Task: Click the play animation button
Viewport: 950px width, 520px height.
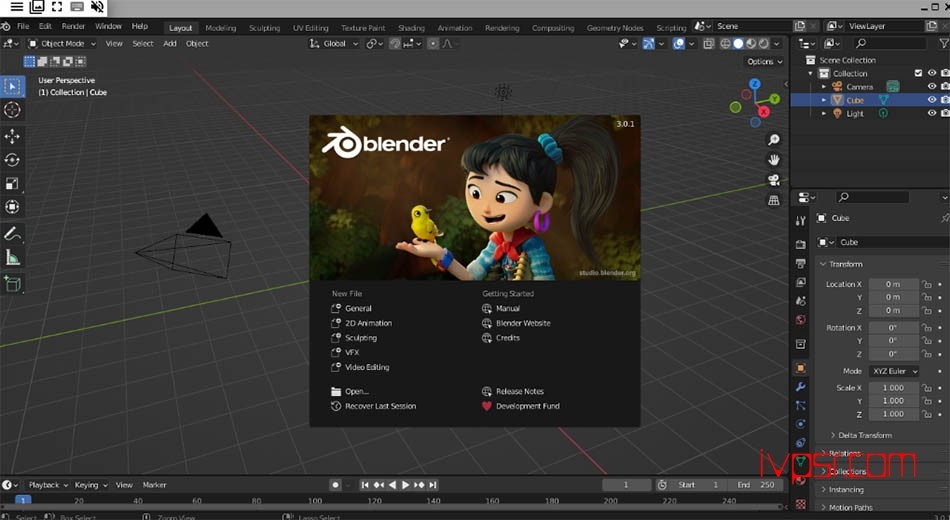Action: coord(405,485)
